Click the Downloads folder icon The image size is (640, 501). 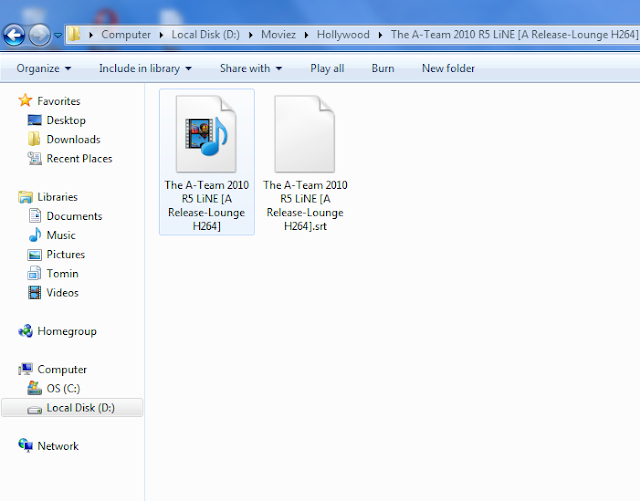pos(34,139)
